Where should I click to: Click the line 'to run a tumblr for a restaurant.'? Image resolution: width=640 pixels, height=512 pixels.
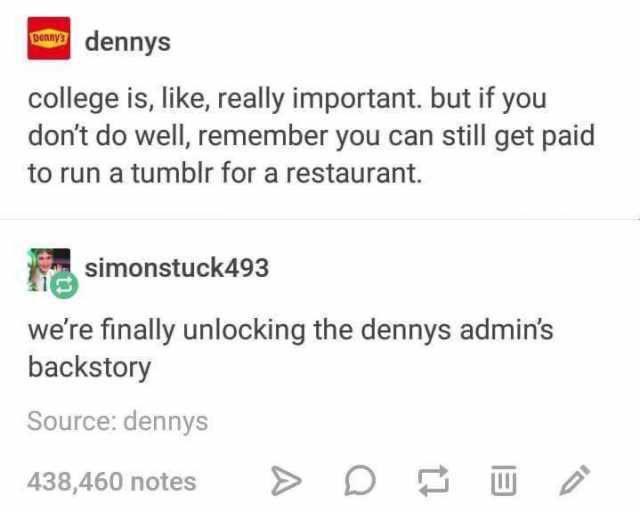tap(224, 173)
